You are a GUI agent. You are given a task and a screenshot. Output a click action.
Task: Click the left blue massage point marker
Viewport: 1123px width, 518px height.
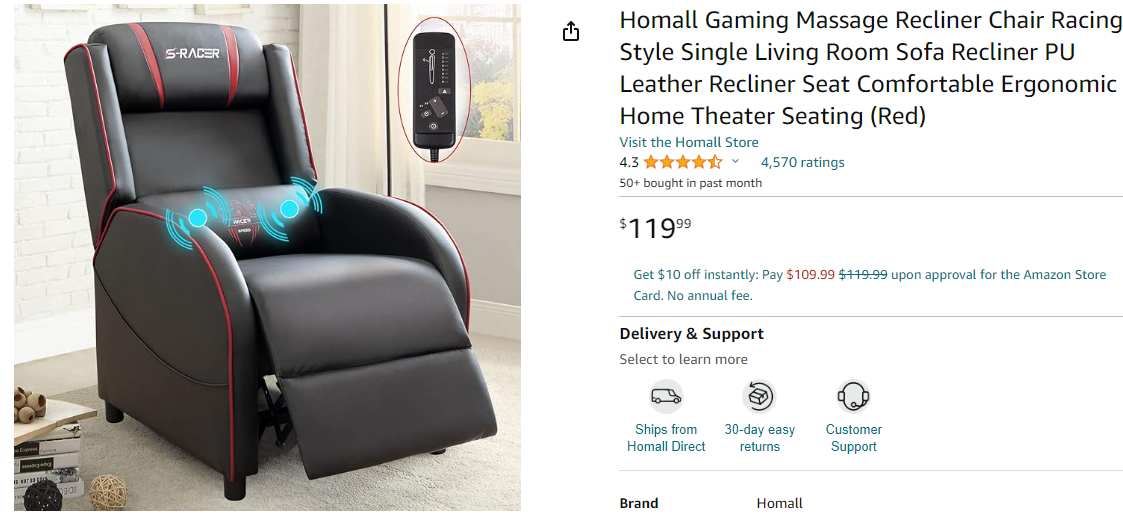(198, 217)
